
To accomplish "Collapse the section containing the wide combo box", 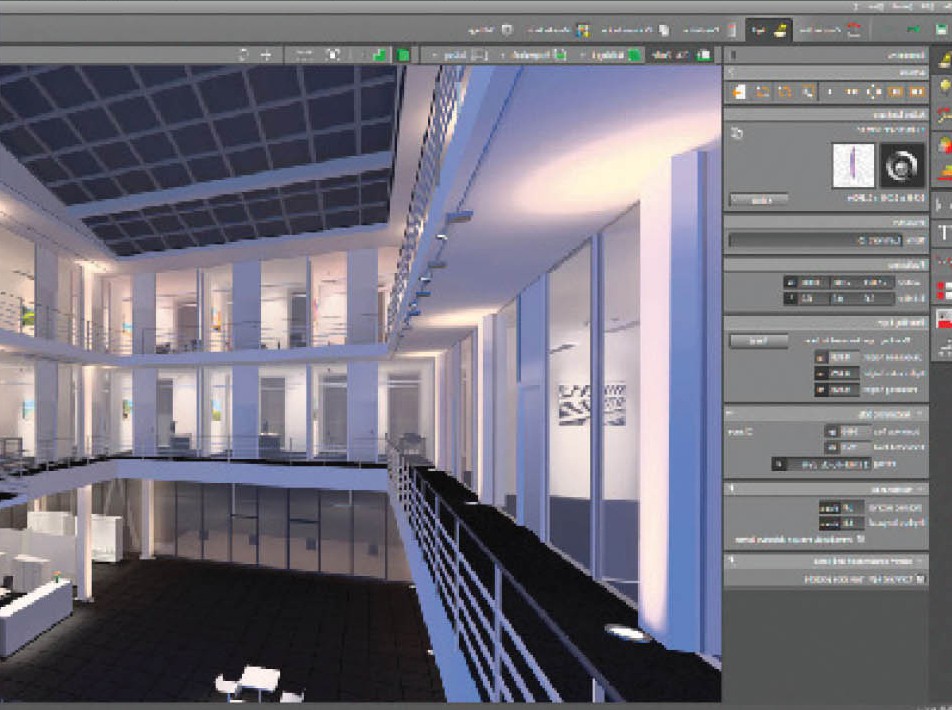I will point(730,412).
